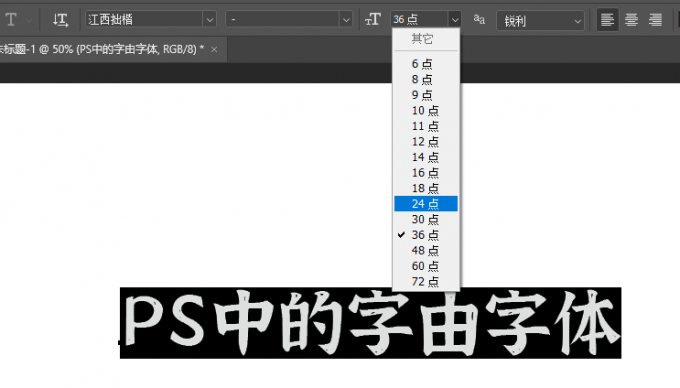Select 11 点 font size
Image resolution: width=680 pixels, height=388 pixels.
click(x=426, y=126)
